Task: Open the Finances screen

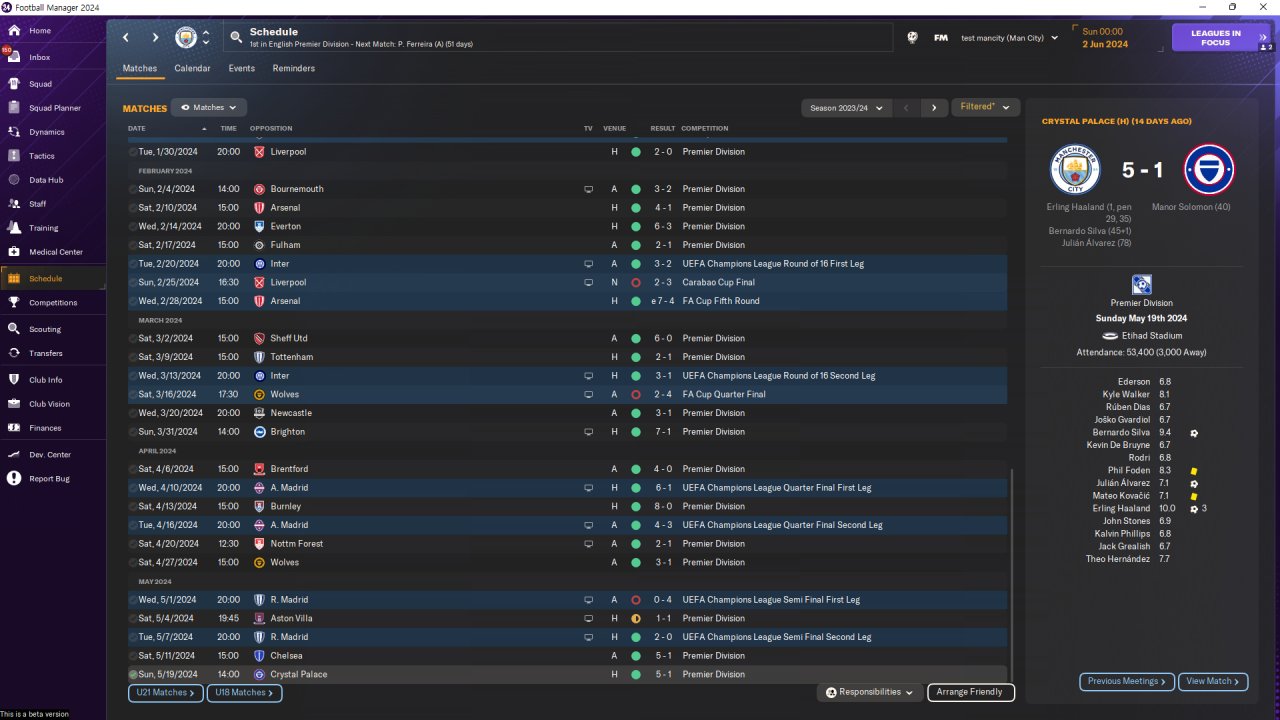Action: [45, 428]
